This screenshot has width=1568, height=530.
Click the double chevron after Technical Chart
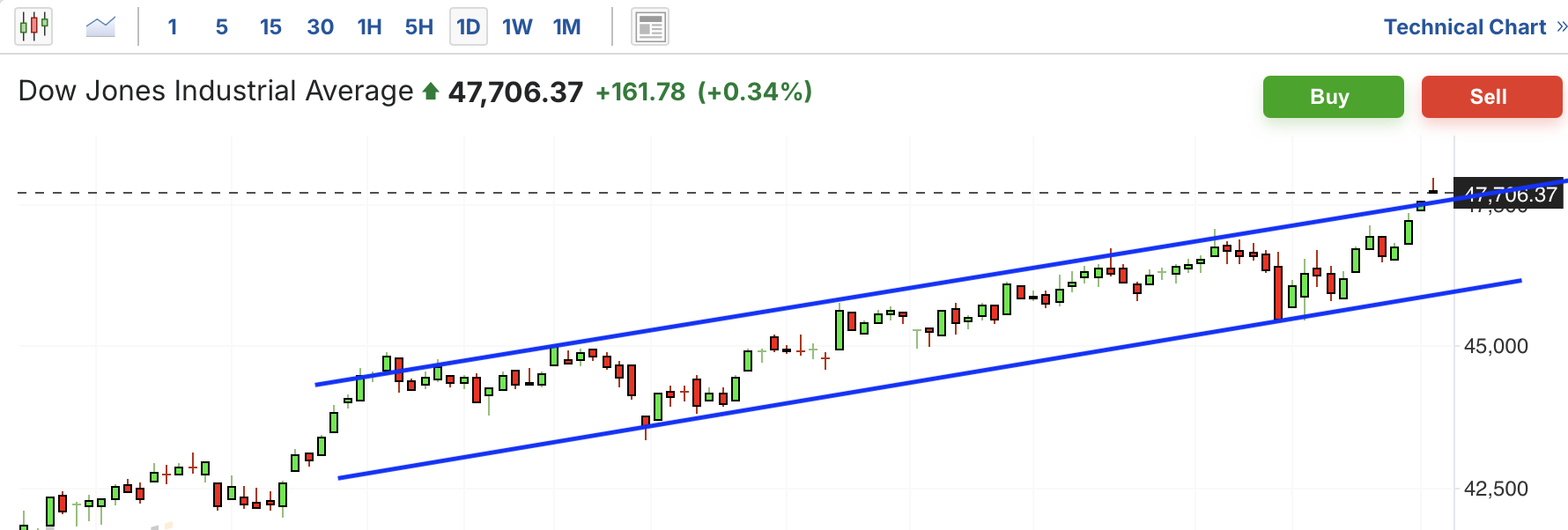tap(1561, 27)
